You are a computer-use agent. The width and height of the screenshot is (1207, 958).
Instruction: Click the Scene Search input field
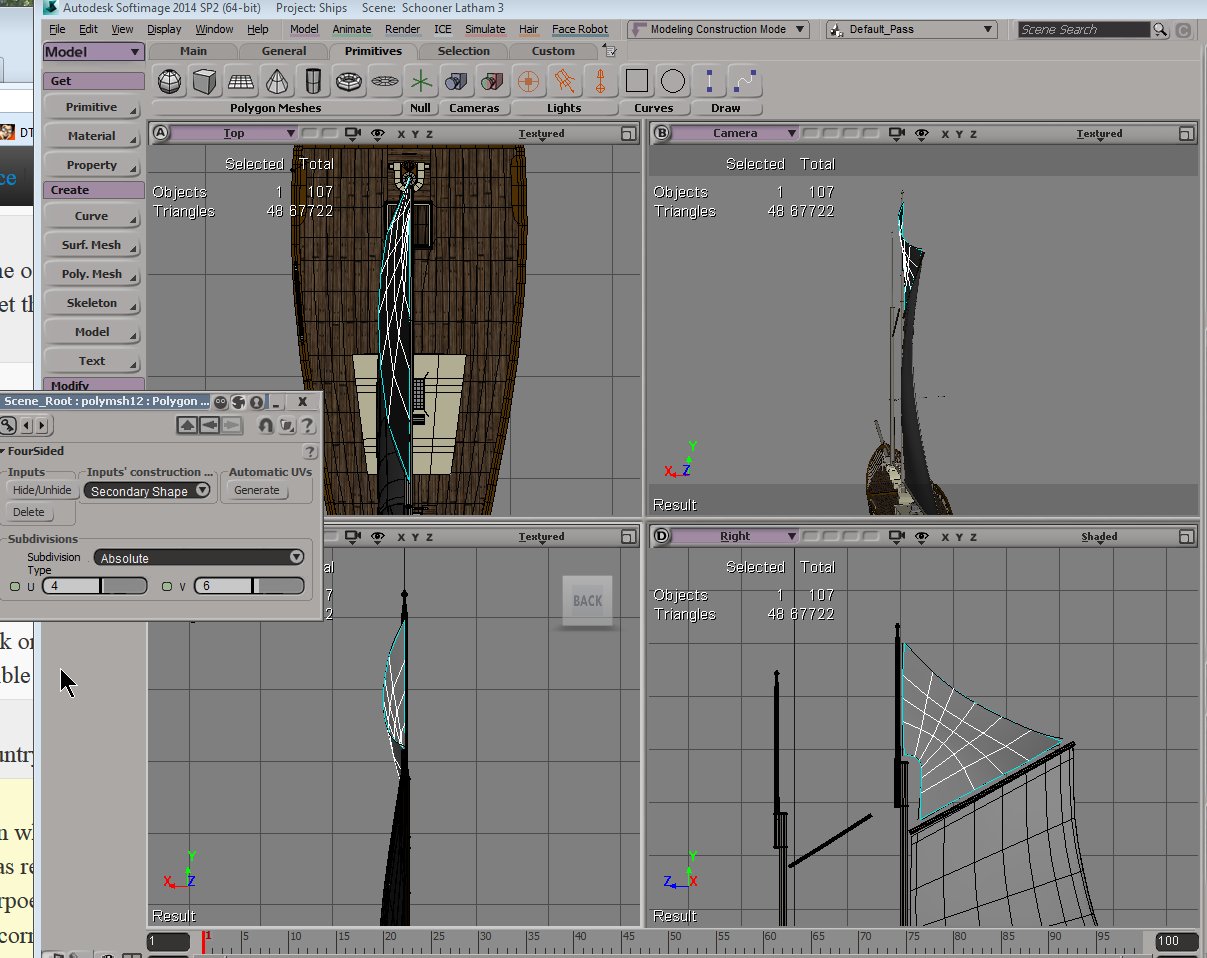[1084, 30]
